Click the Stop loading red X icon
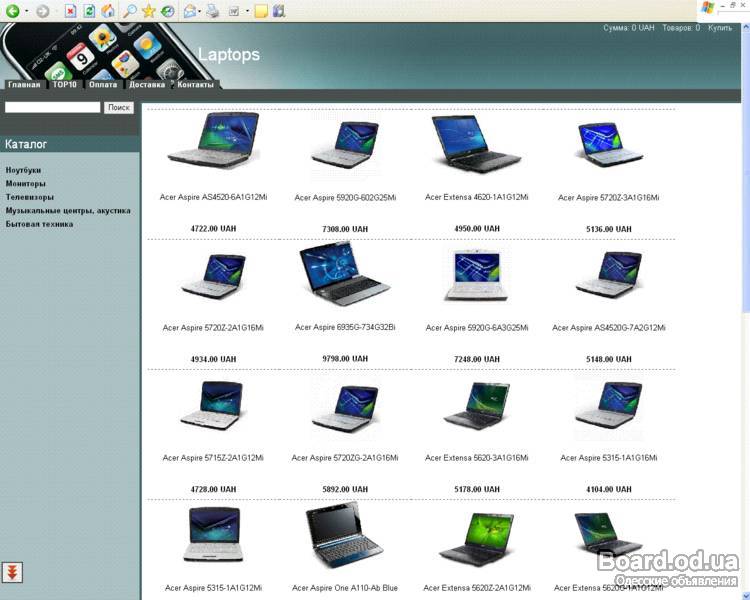The image size is (750, 600). click(x=70, y=11)
